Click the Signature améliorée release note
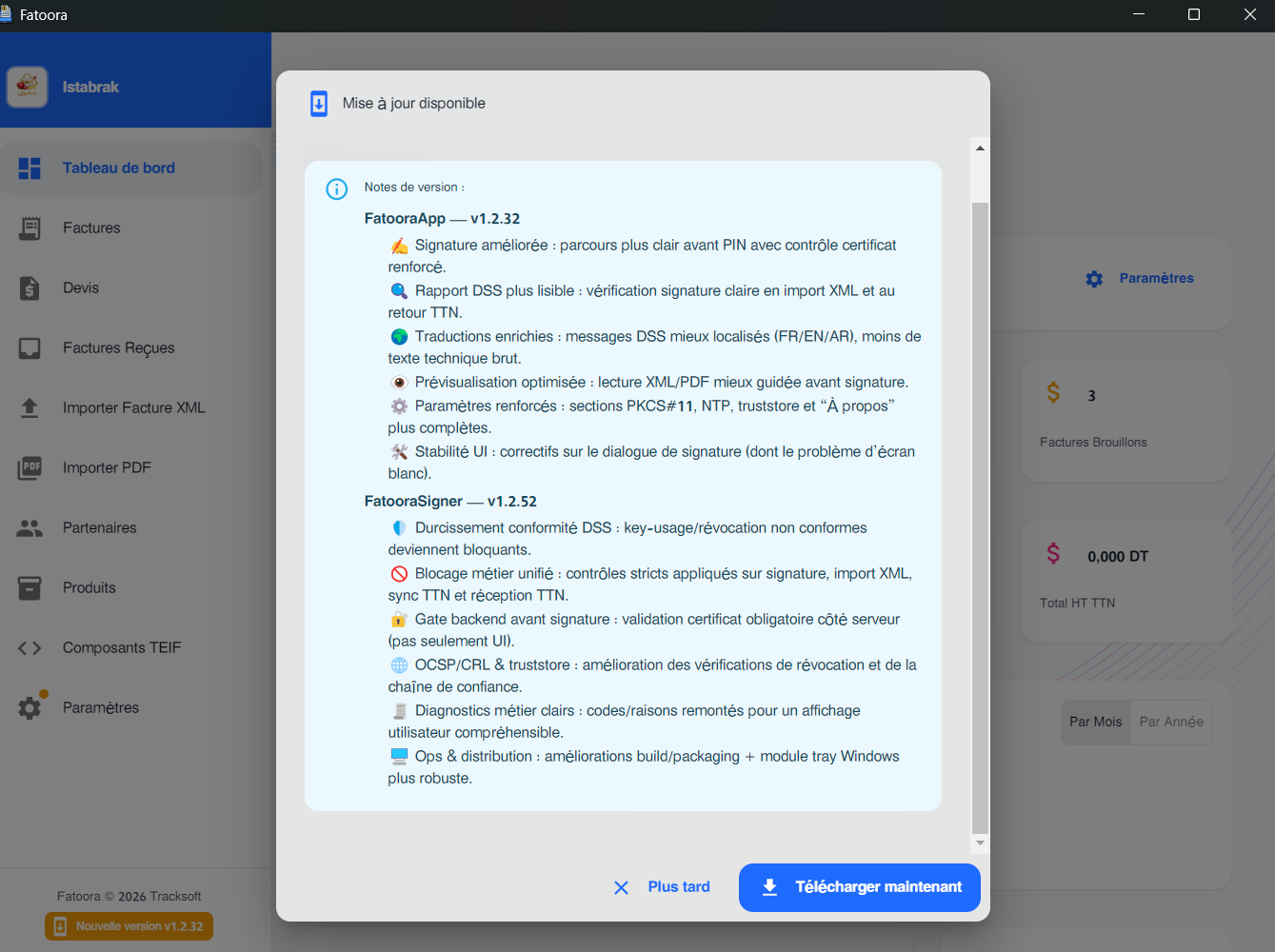This screenshot has height=952, width=1275. pos(643,256)
